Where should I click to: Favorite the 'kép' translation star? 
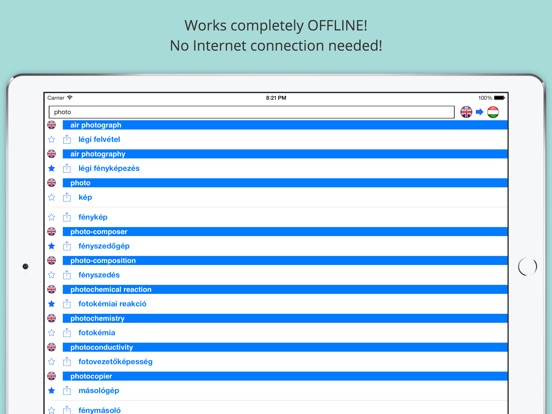tap(52, 197)
